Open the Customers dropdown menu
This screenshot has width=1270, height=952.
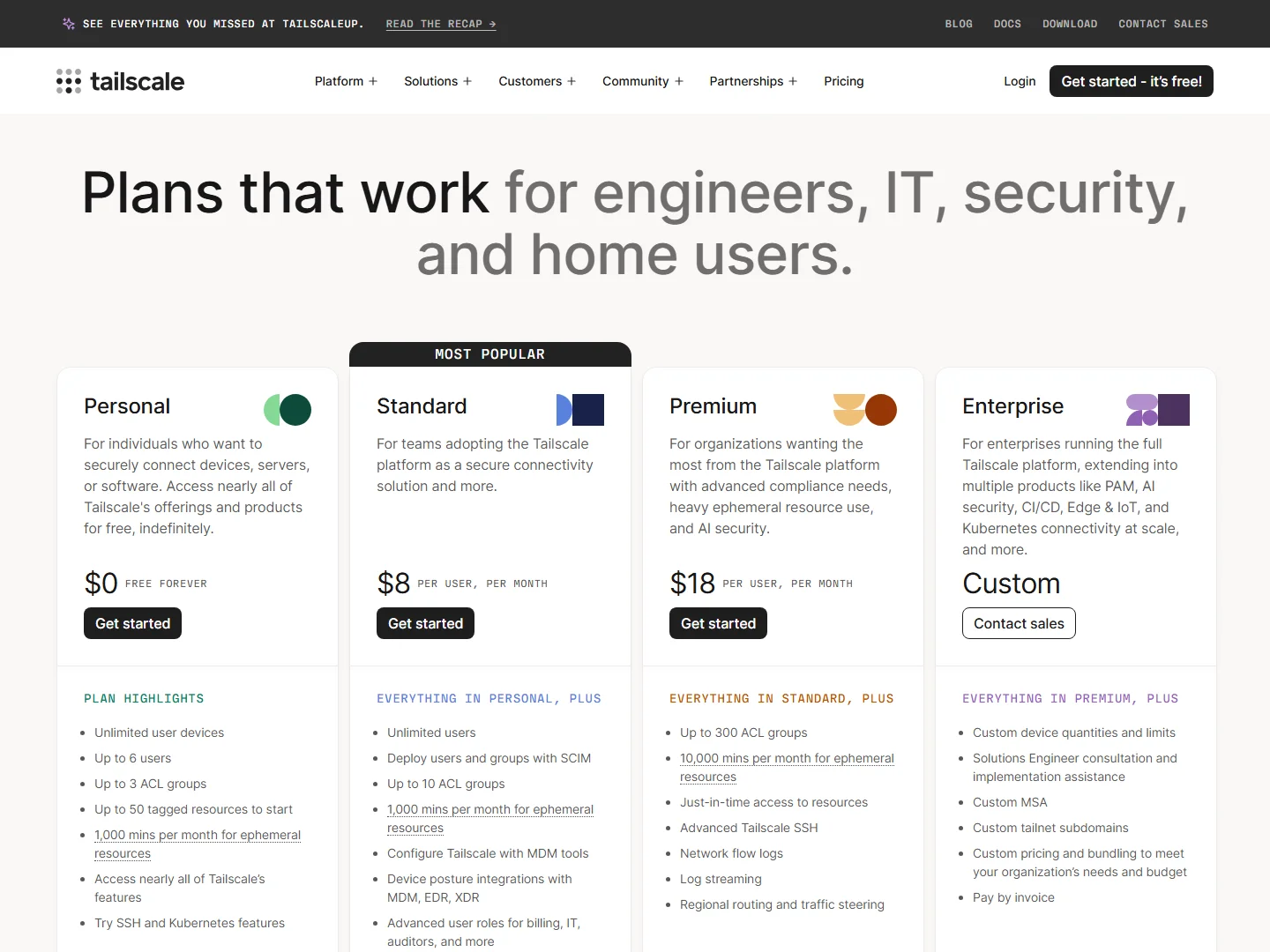(537, 81)
